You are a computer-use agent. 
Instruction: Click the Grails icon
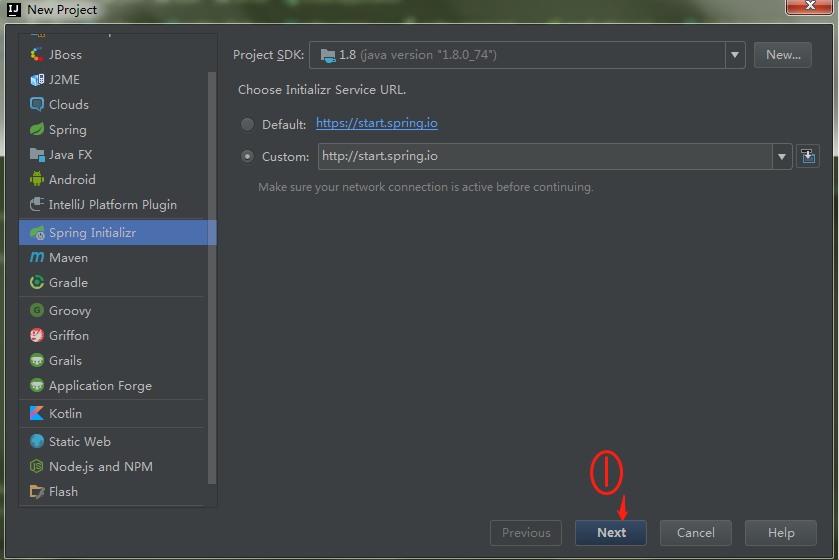click(36, 360)
